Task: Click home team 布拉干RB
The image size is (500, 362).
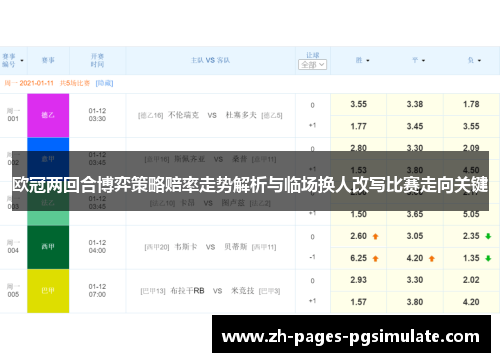Action: coord(187,291)
